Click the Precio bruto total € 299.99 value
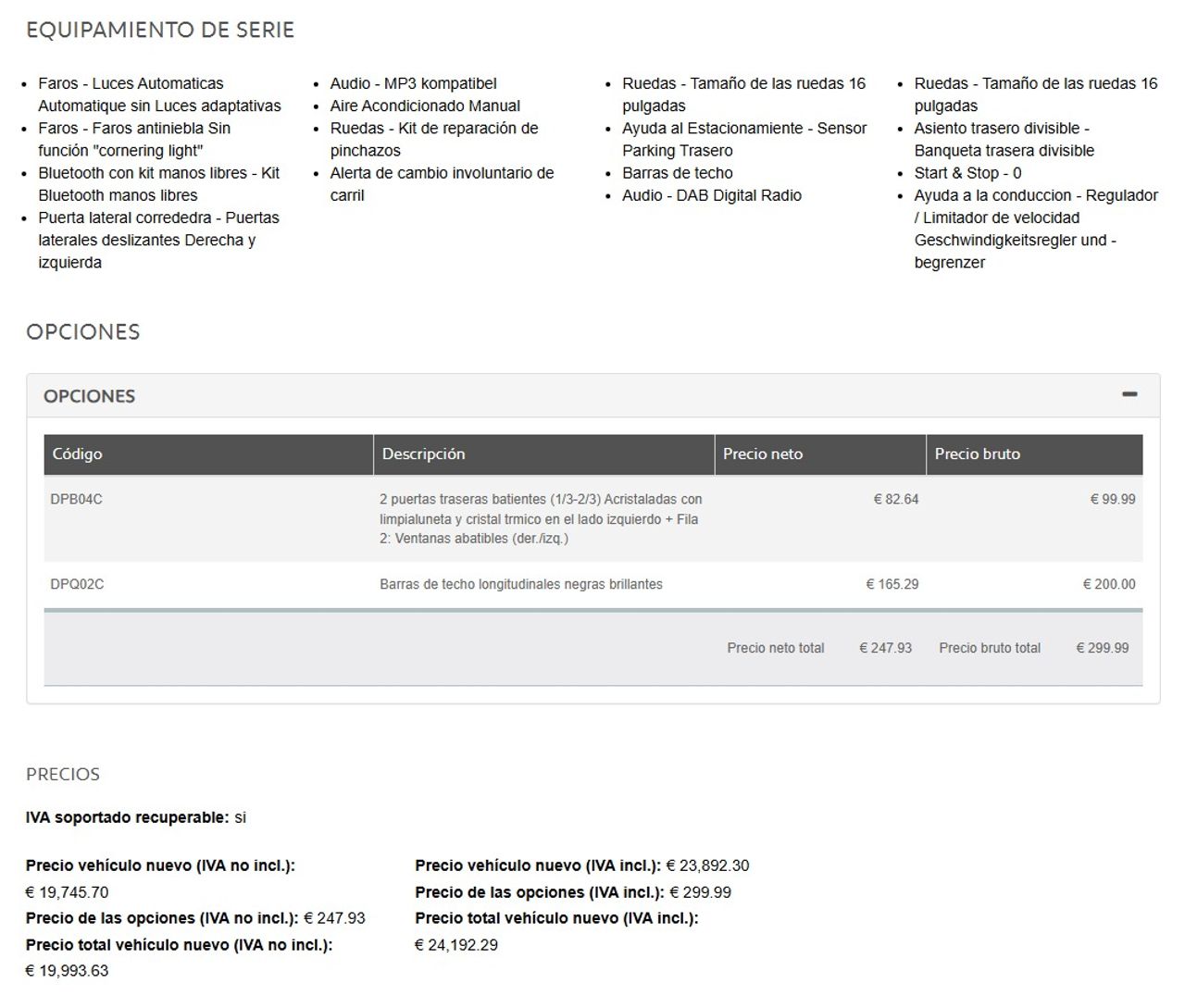 point(1102,649)
